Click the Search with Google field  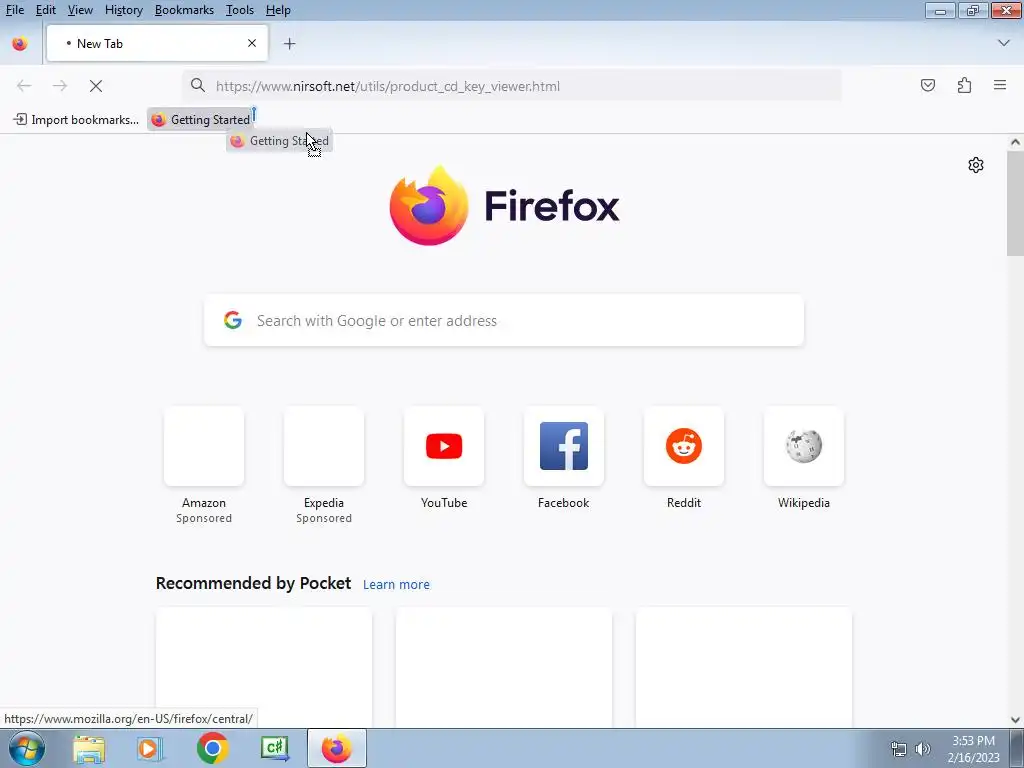tap(504, 321)
